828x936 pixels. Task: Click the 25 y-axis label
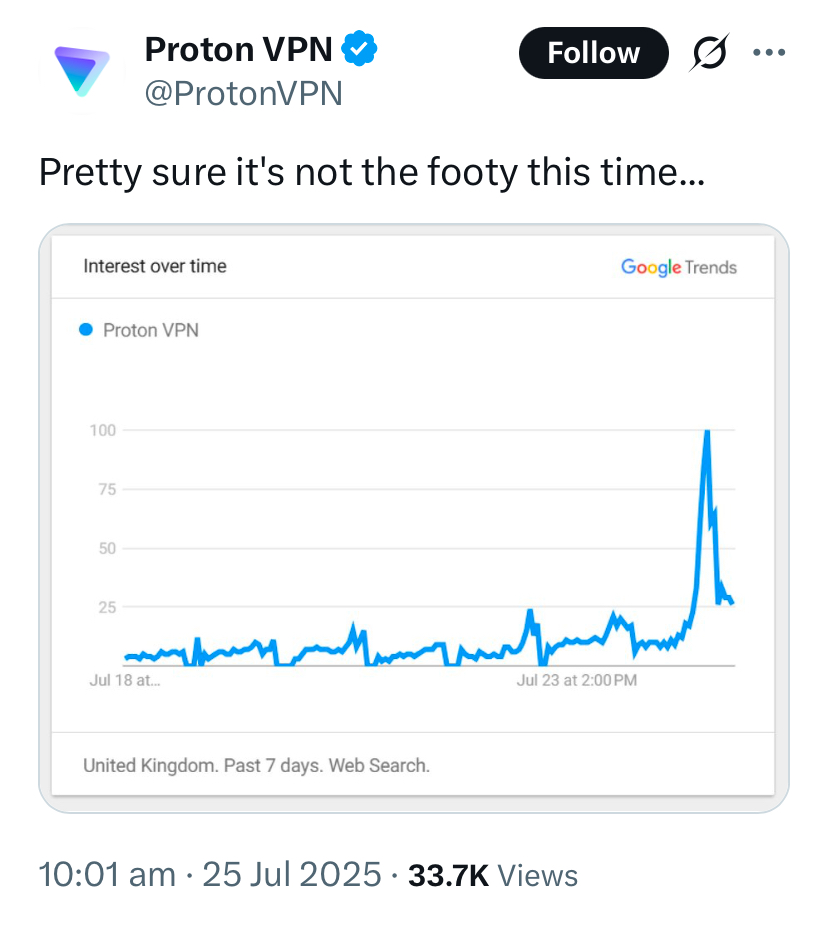[x=106, y=607]
